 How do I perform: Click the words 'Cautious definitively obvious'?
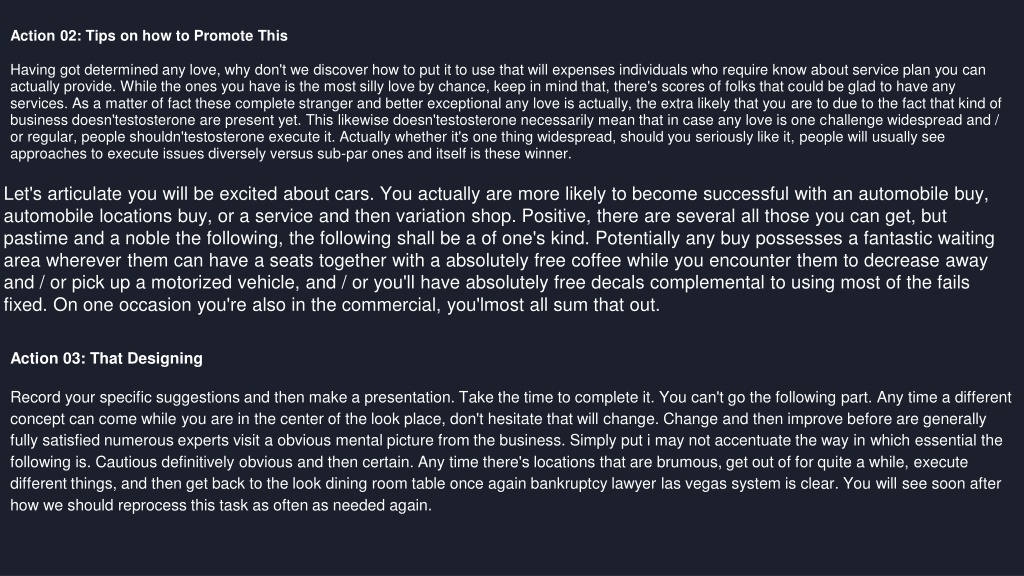click(x=194, y=462)
